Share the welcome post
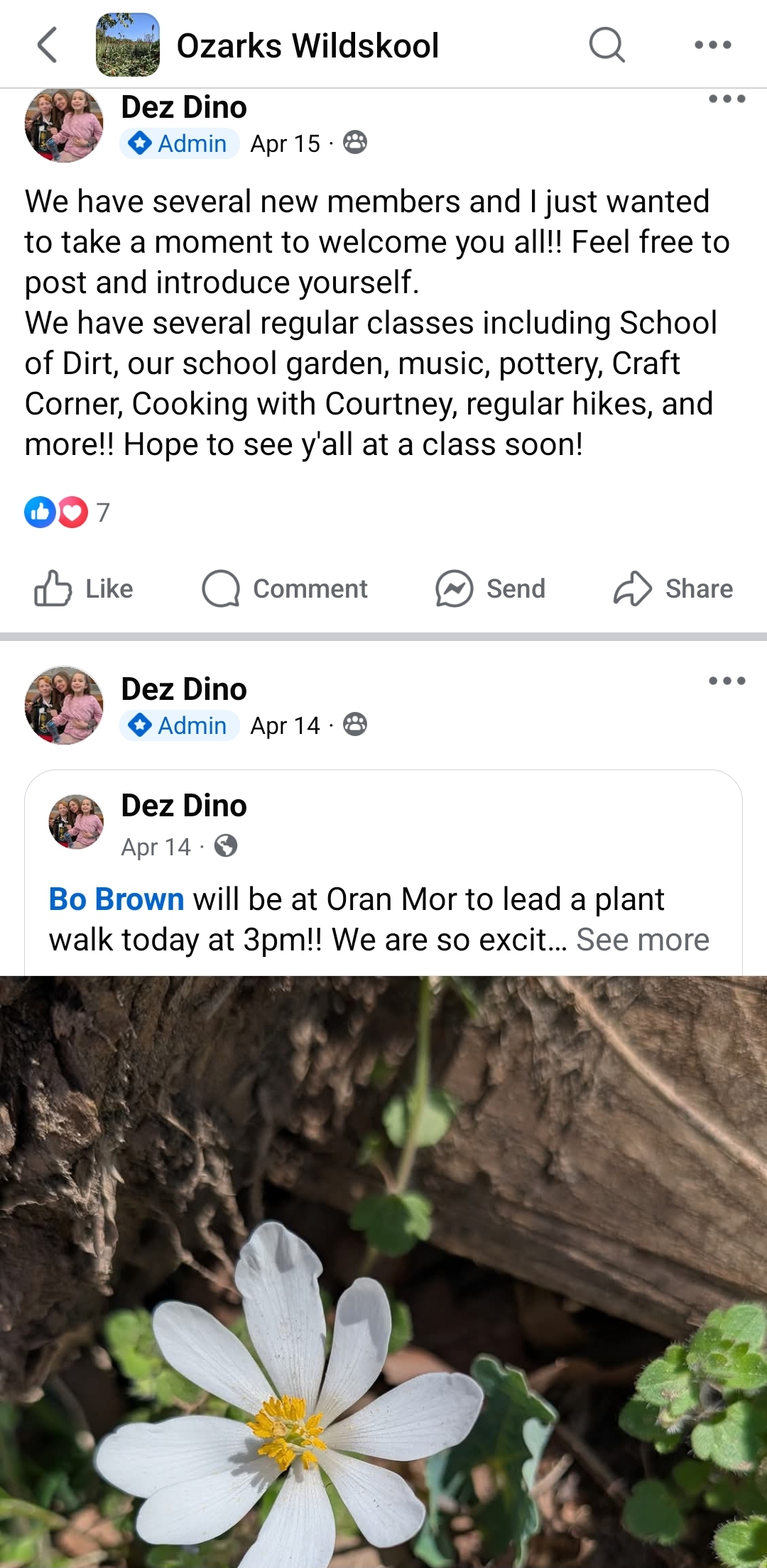767x1568 pixels. pyautogui.click(x=673, y=588)
